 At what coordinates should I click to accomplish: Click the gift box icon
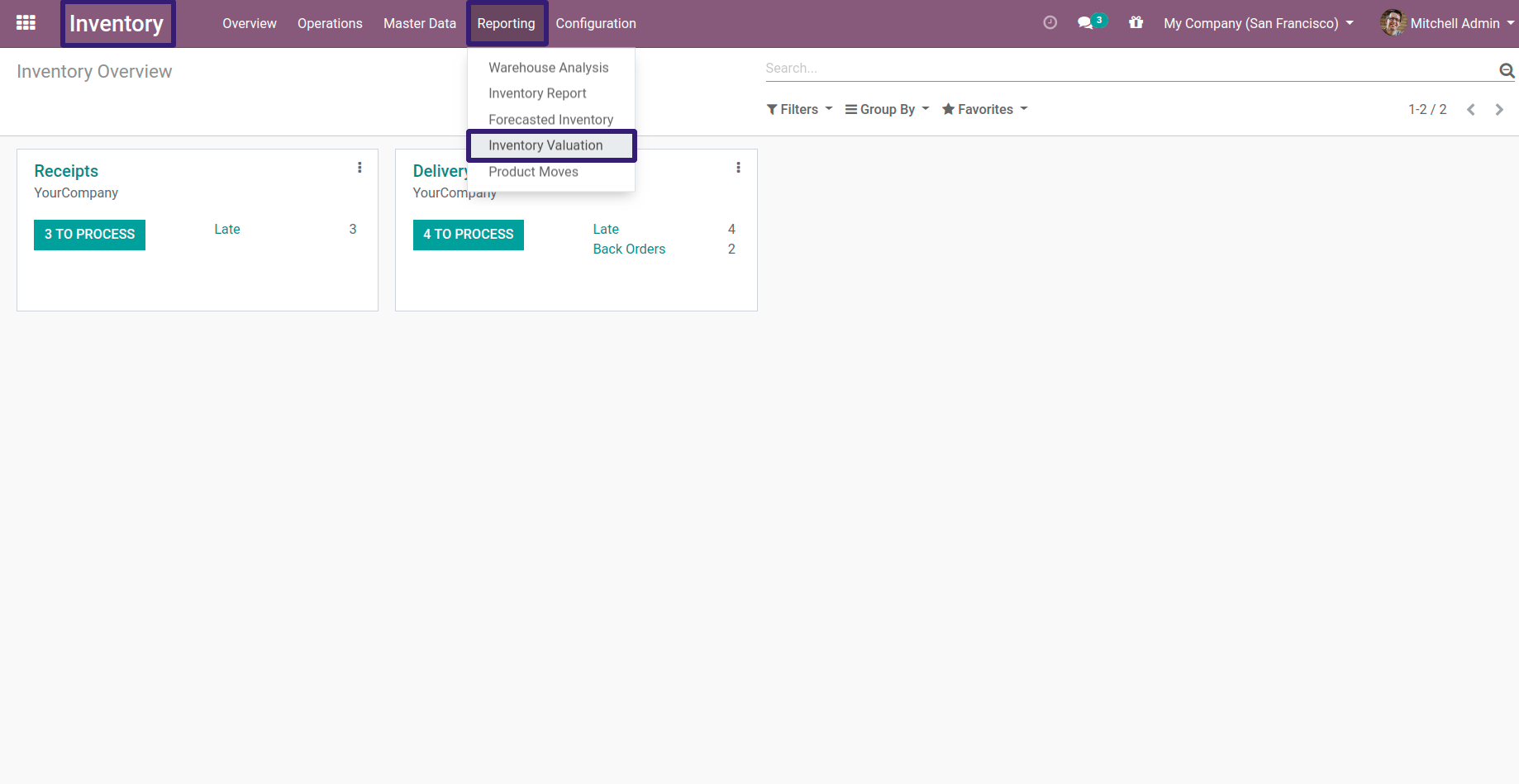1136,23
